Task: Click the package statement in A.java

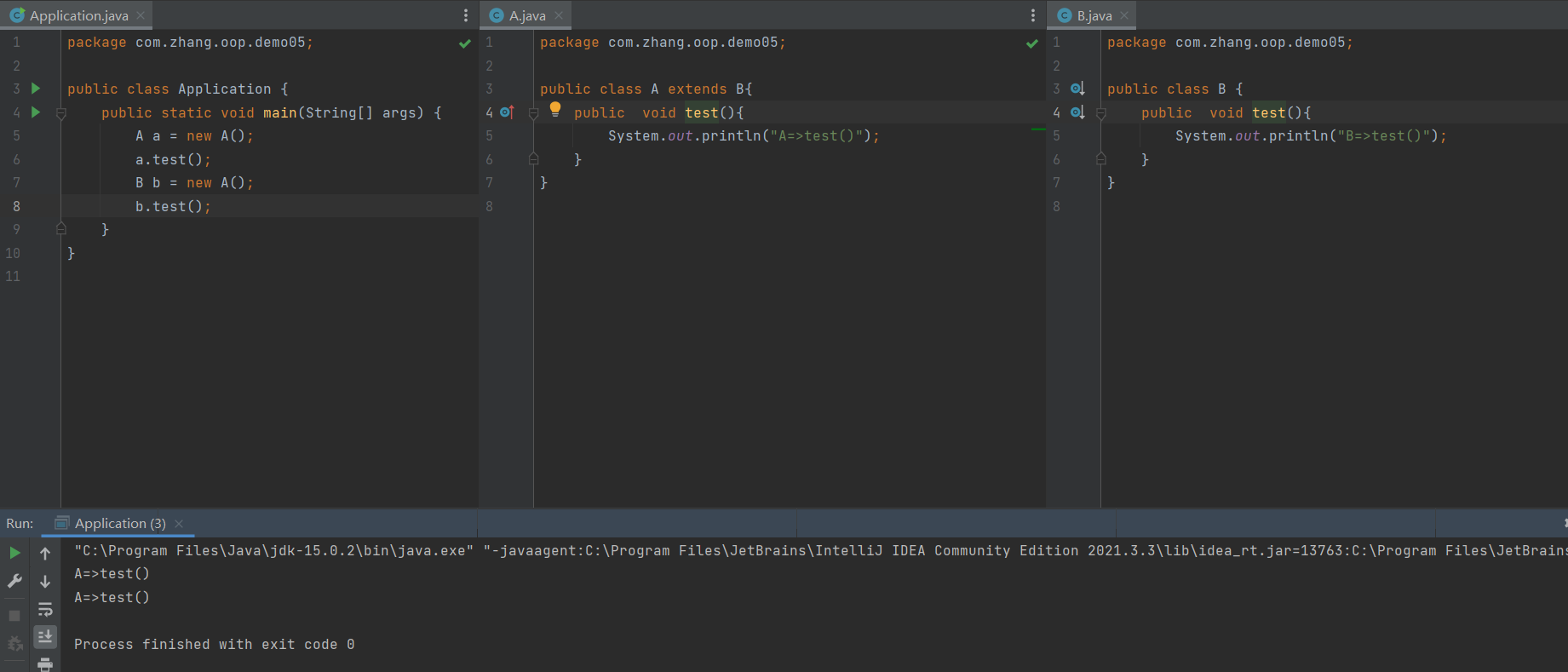Action: pyautogui.click(x=663, y=43)
